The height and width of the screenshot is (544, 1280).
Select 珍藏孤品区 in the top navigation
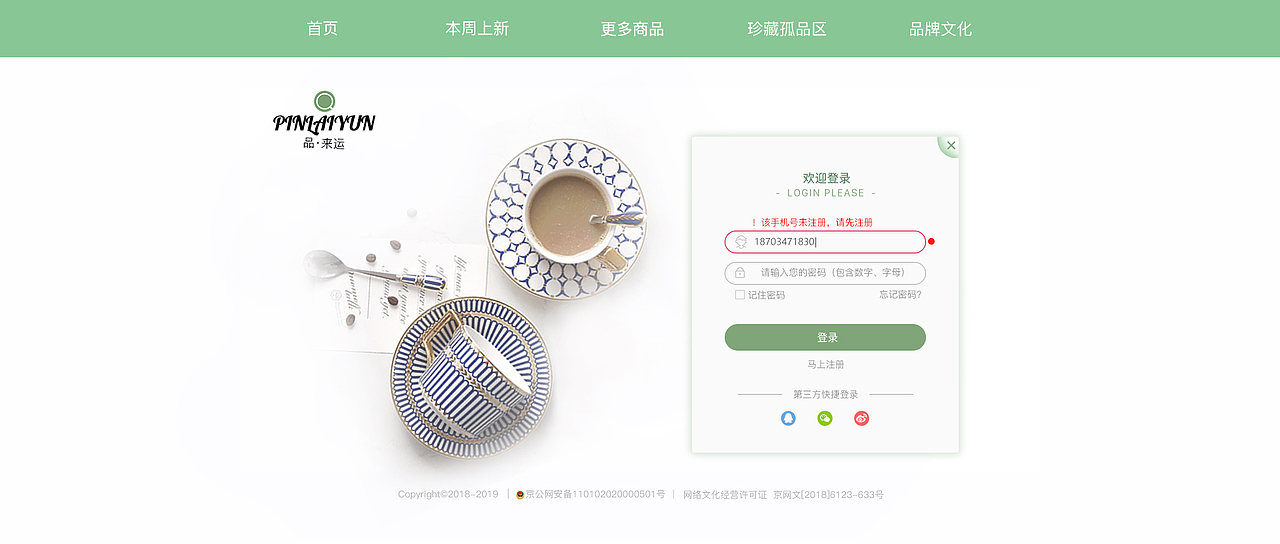[787, 29]
